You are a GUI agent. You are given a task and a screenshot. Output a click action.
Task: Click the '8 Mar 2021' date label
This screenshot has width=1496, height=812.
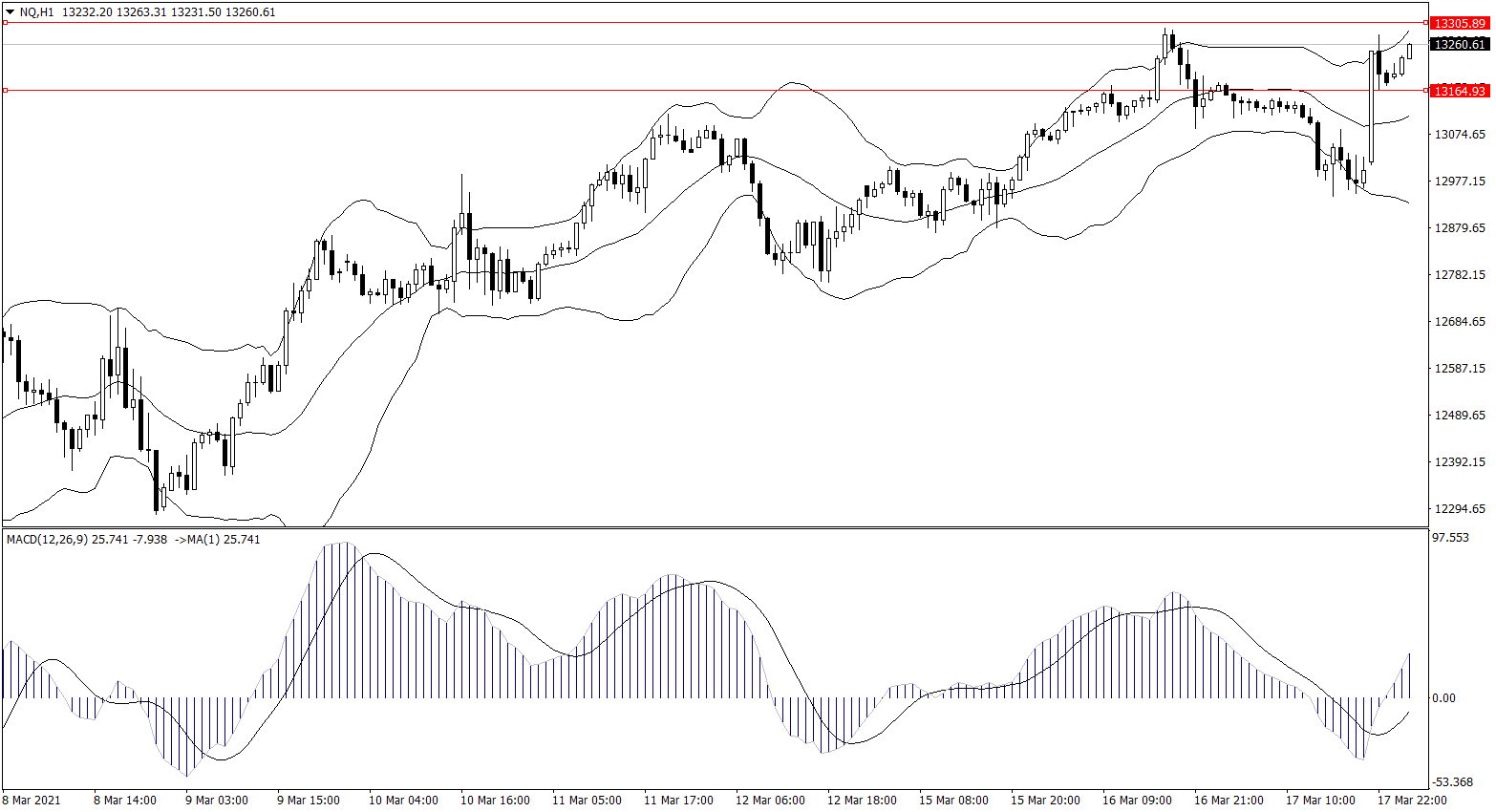32,801
